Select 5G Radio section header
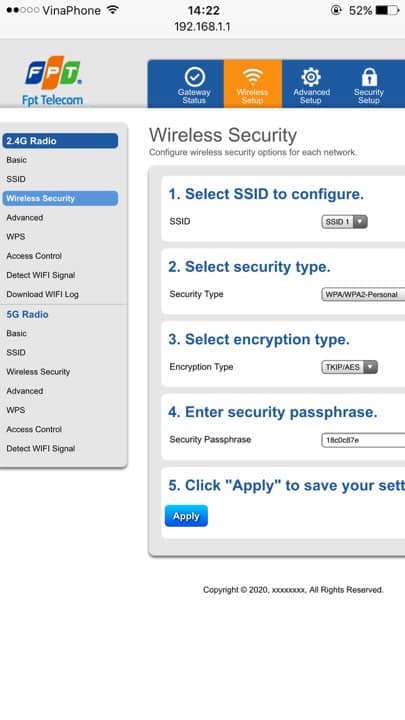Screen dimensions: 405x720 point(27,315)
